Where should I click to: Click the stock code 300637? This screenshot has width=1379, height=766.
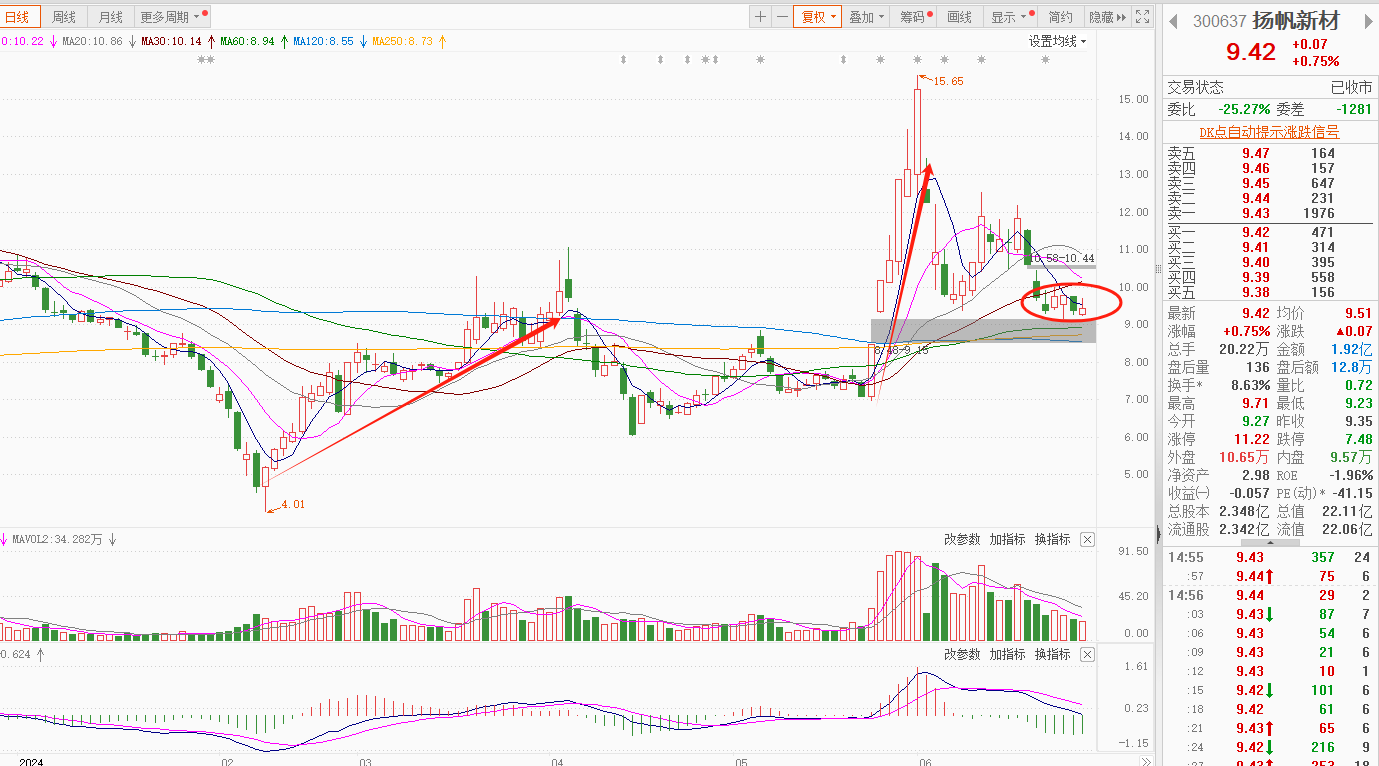[1219, 22]
